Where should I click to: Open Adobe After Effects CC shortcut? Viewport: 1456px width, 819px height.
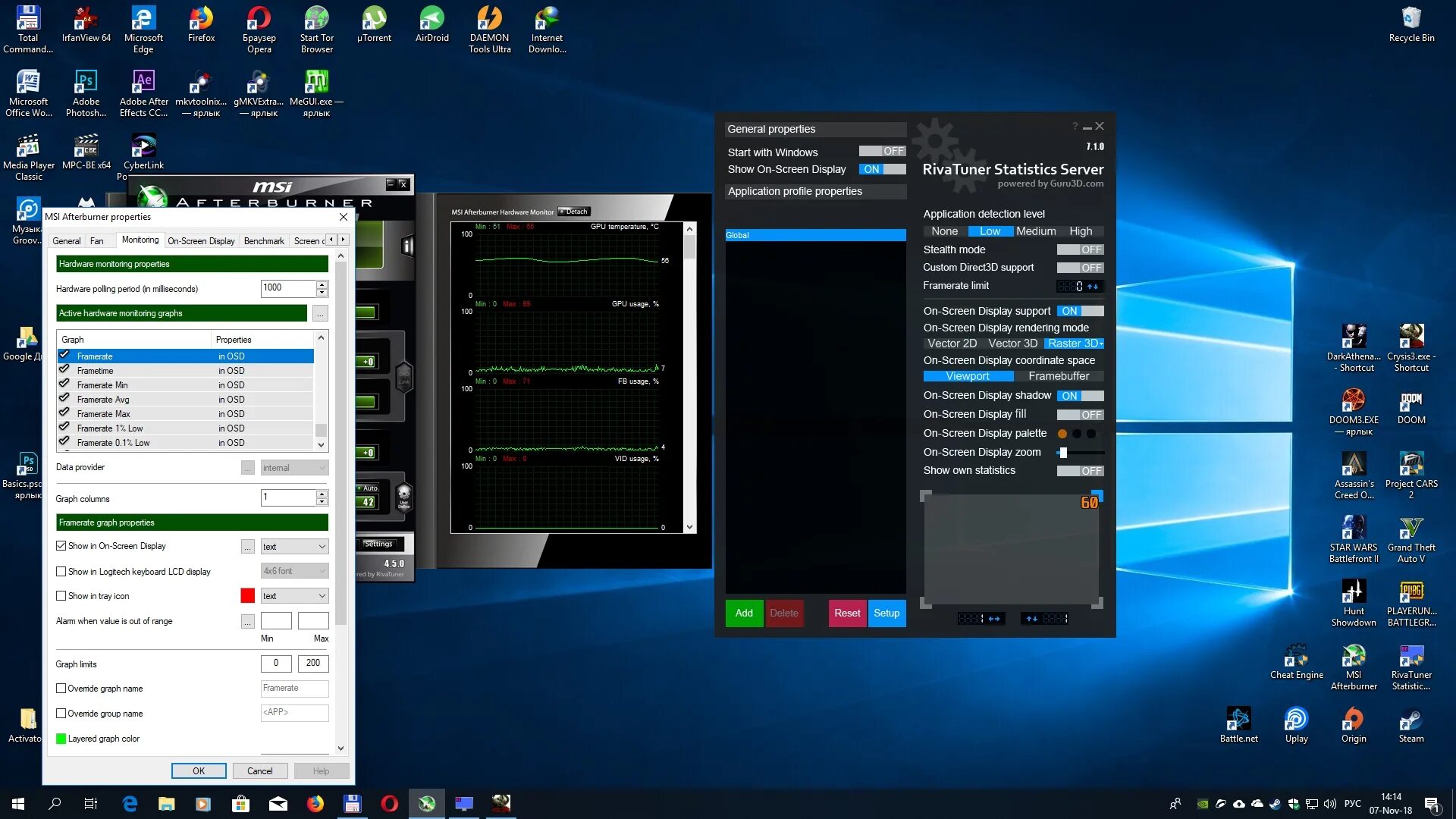click(x=143, y=93)
